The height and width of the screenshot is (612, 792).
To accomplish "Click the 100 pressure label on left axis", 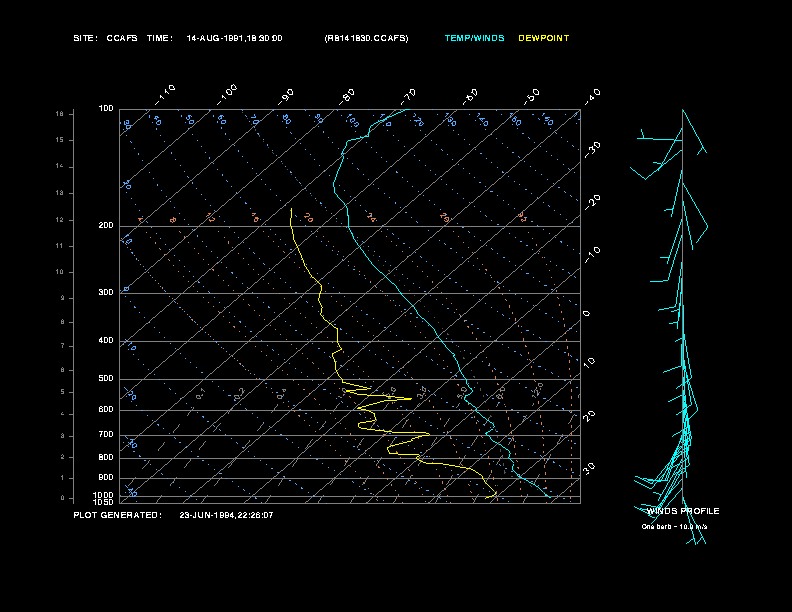I will tap(106, 109).
